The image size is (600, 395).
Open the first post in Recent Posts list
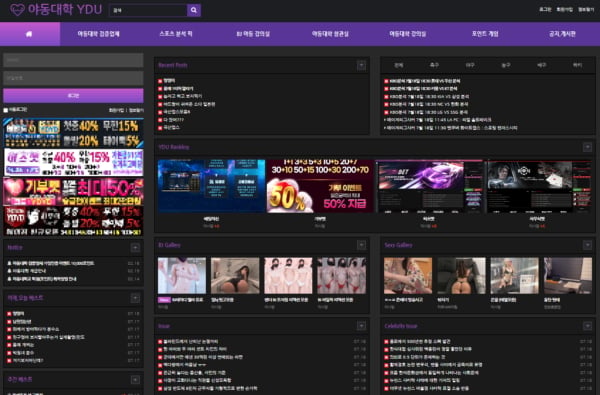pos(169,81)
